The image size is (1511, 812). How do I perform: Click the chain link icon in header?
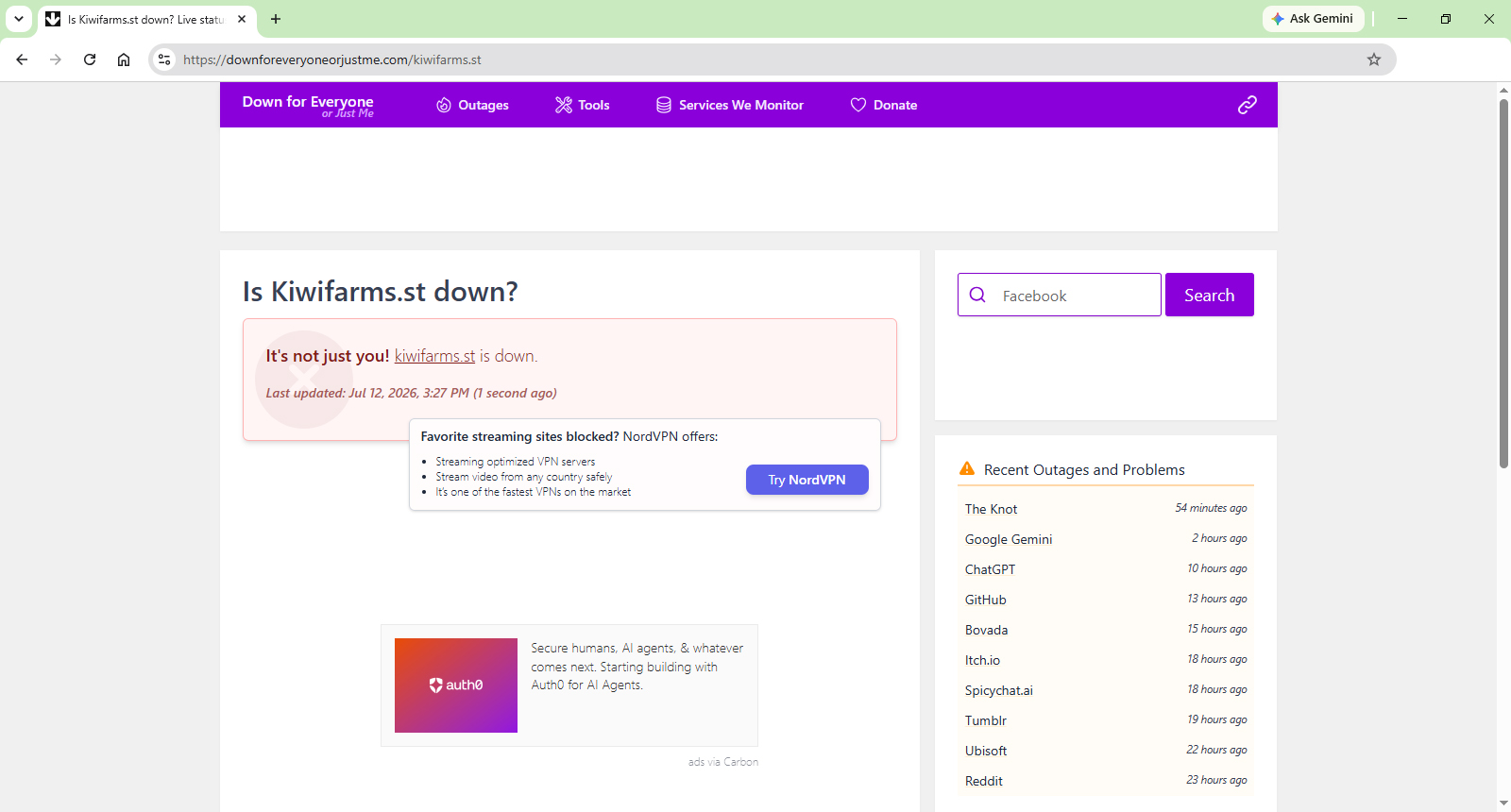[1248, 105]
